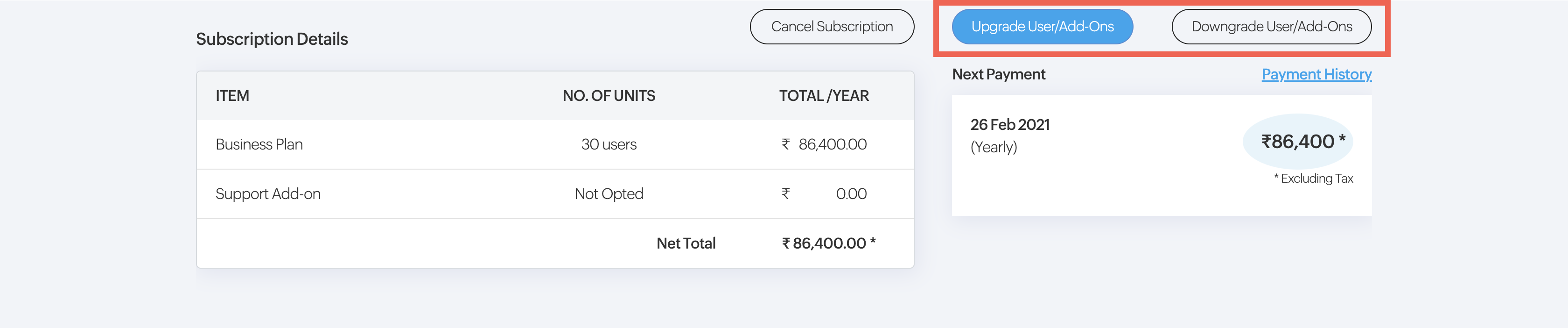Select the Downgrade User/Add-Ons button
Image resolution: width=1568 pixels, height=328 pixels.
click(x=1271, y=27)
